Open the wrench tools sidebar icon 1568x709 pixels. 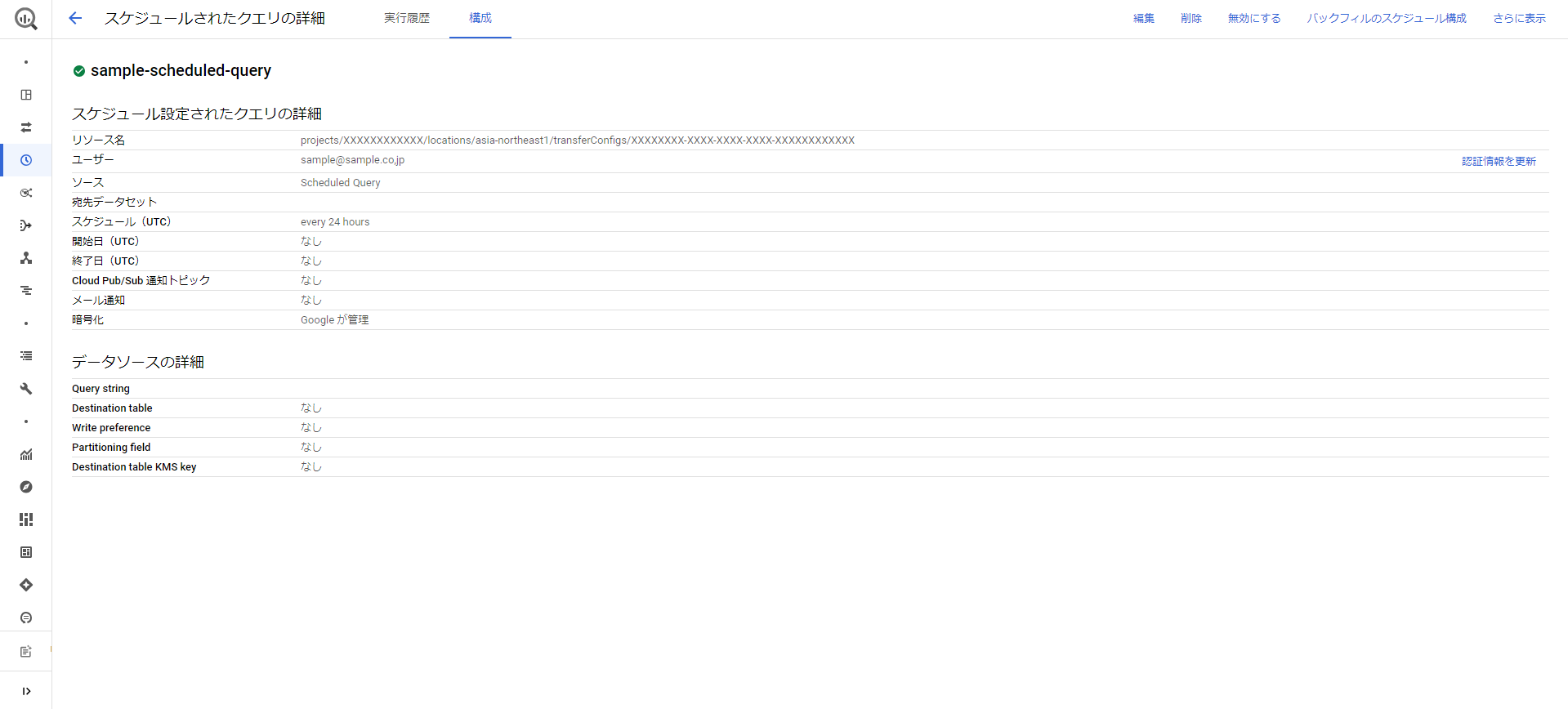26,389
